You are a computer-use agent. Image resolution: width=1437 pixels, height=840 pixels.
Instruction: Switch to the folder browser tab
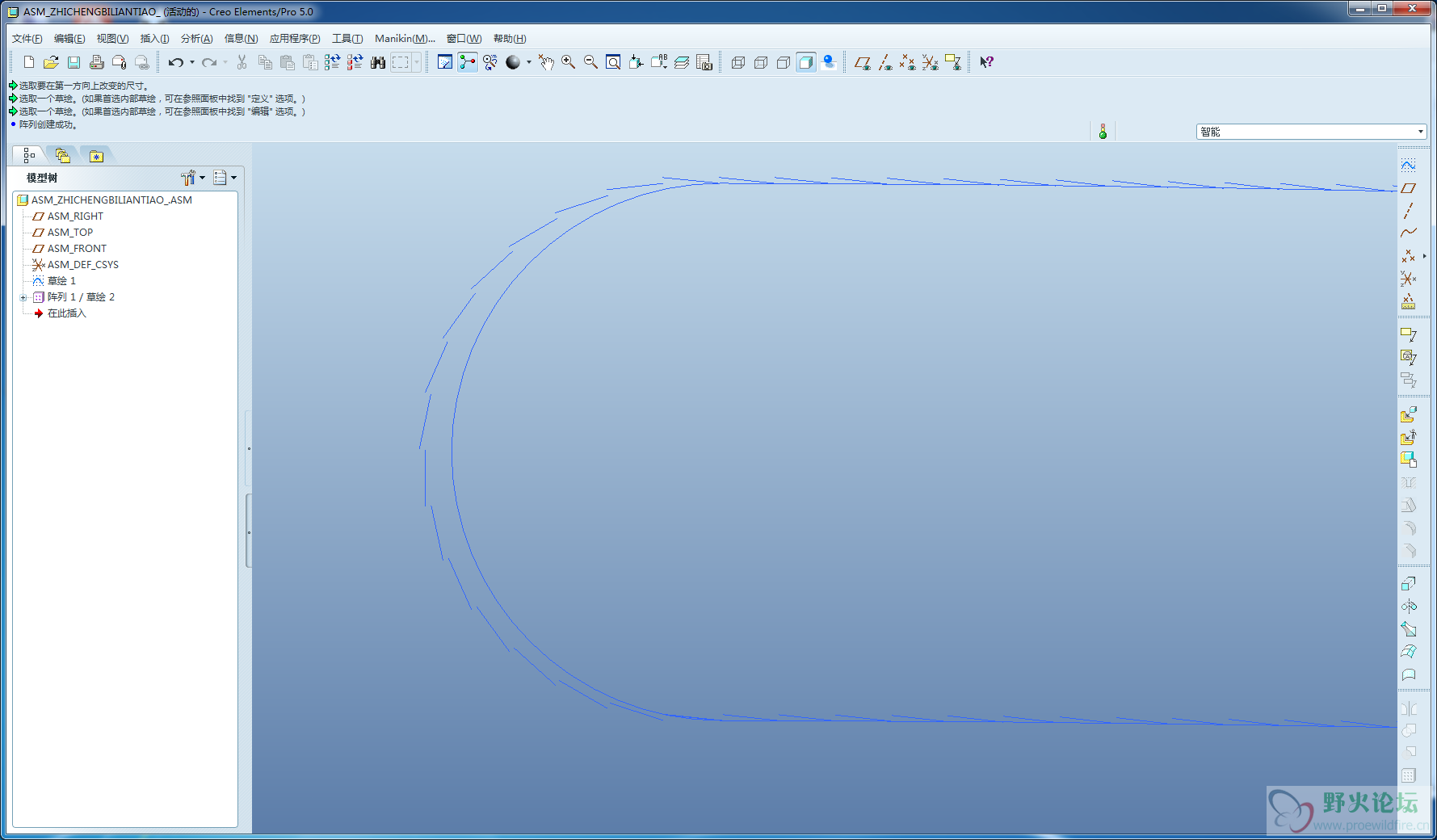point(62,155)
